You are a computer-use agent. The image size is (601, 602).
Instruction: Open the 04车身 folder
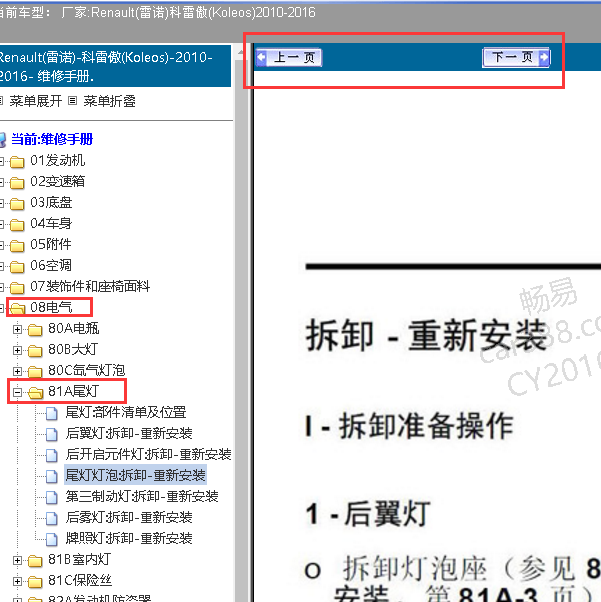pyautogui.click(x=51, y=223)
